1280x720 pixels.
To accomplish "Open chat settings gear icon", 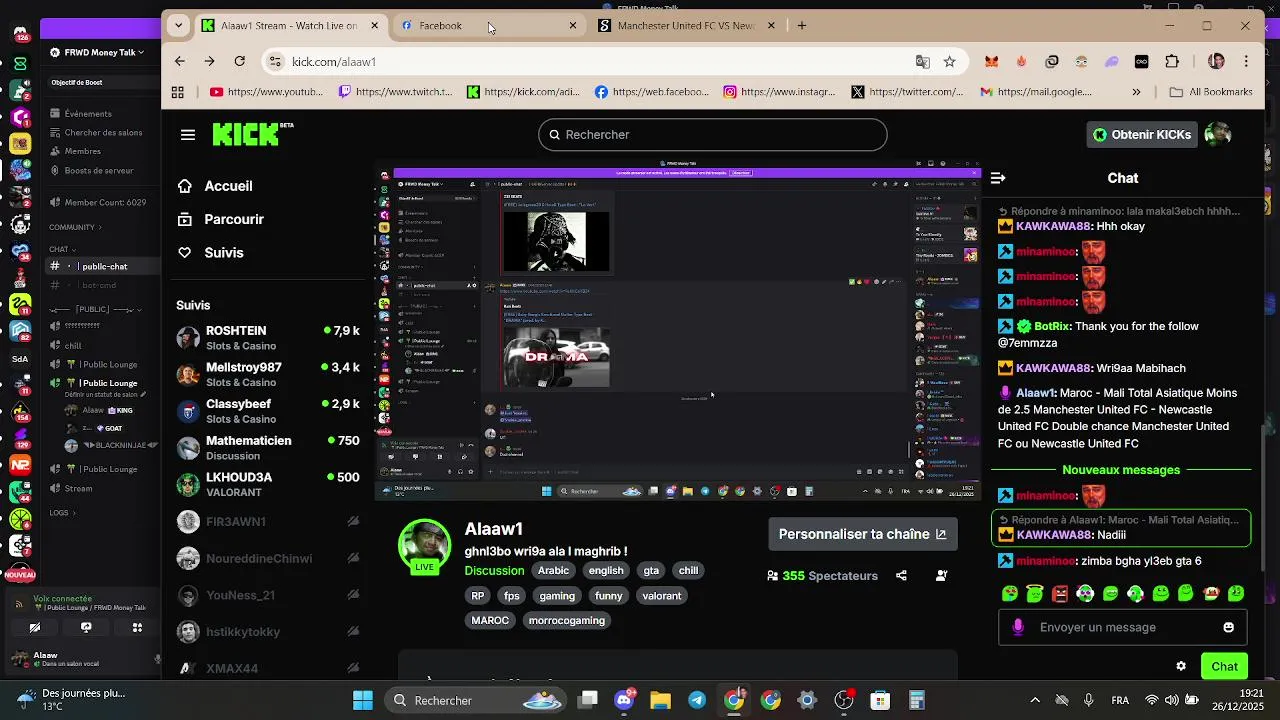I will coord(1181,666).
